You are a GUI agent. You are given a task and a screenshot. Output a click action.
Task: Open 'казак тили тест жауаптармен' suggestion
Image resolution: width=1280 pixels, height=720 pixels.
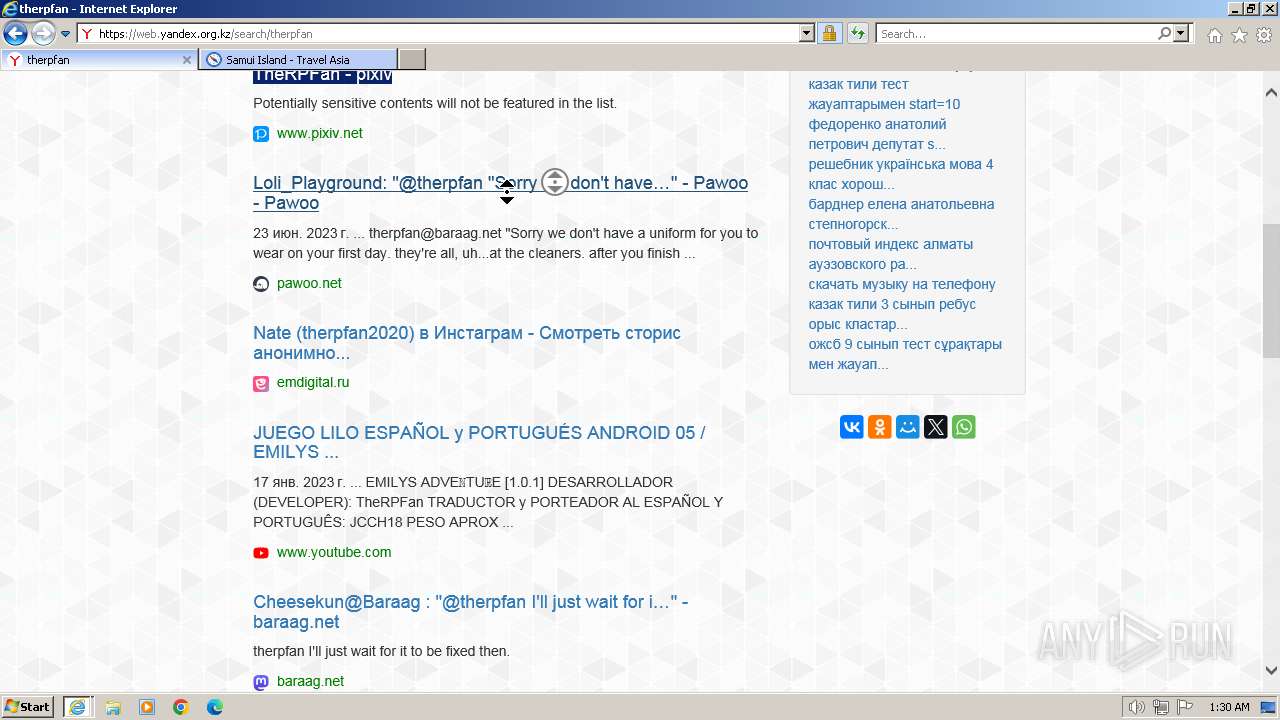click(x=884, y=94)
